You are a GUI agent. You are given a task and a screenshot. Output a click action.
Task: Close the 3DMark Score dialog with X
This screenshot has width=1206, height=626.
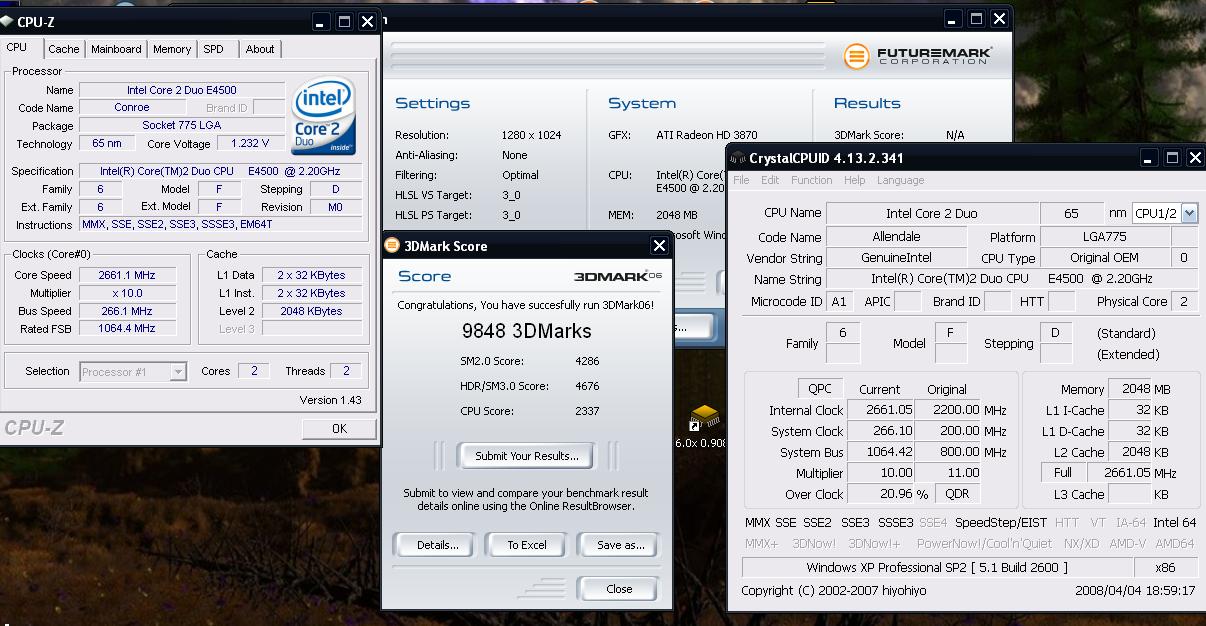659,246
